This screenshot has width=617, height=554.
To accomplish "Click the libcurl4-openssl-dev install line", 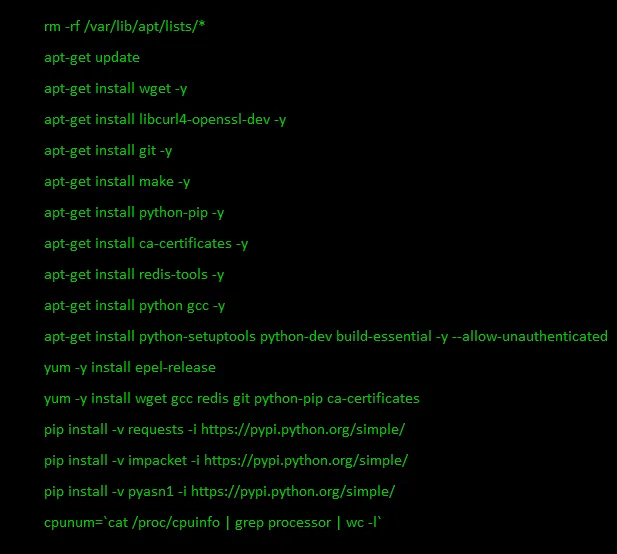I will [x=165, y=120].
